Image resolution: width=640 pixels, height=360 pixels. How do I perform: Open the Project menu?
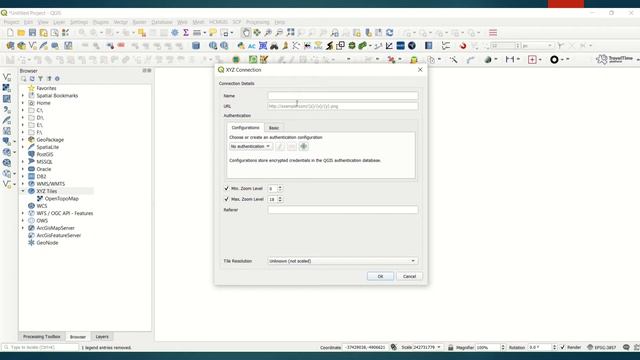(11, 22)
